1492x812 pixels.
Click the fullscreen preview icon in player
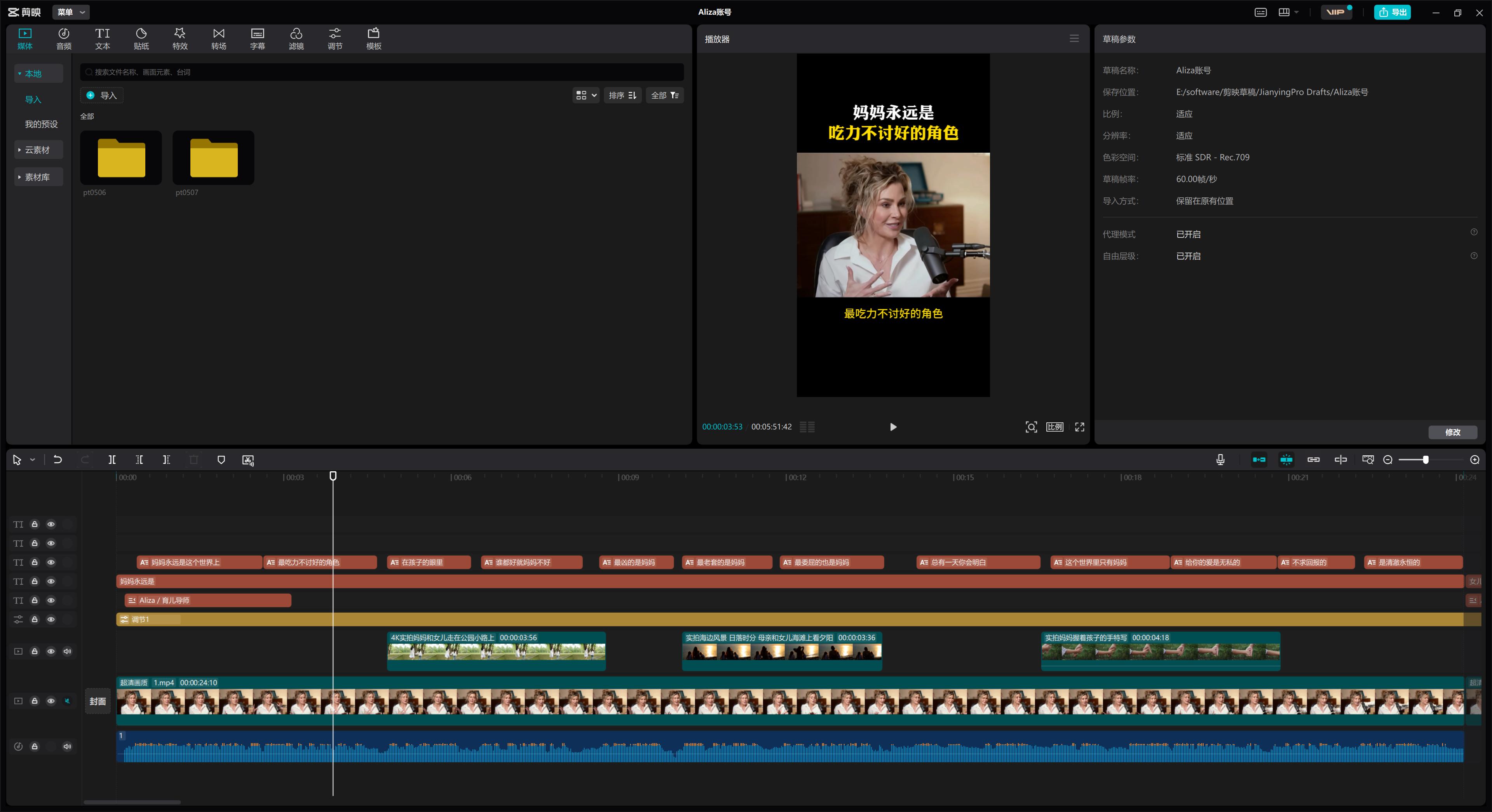[x=1080, y=427]
